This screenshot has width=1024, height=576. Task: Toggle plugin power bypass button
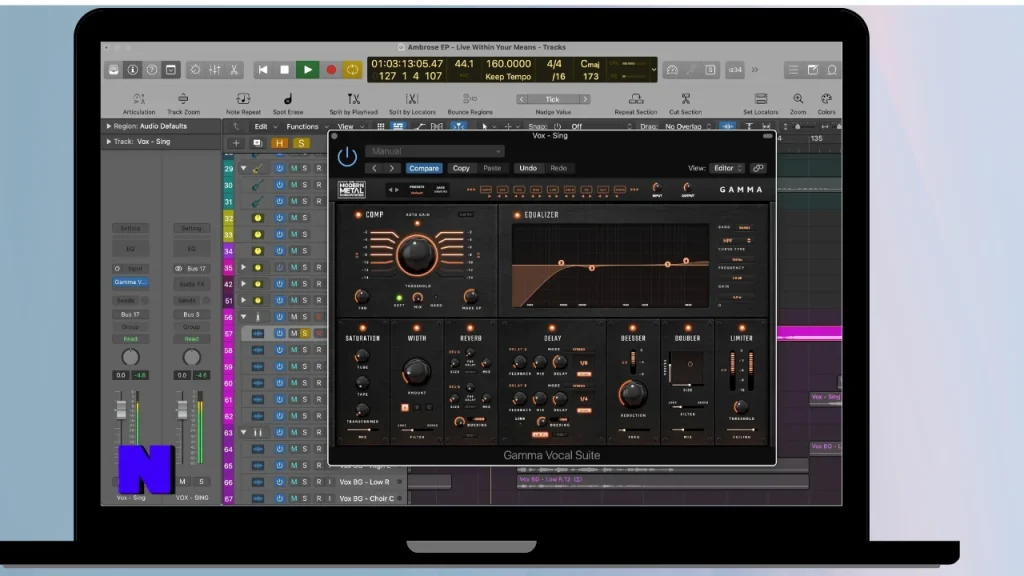click(347, 156)
